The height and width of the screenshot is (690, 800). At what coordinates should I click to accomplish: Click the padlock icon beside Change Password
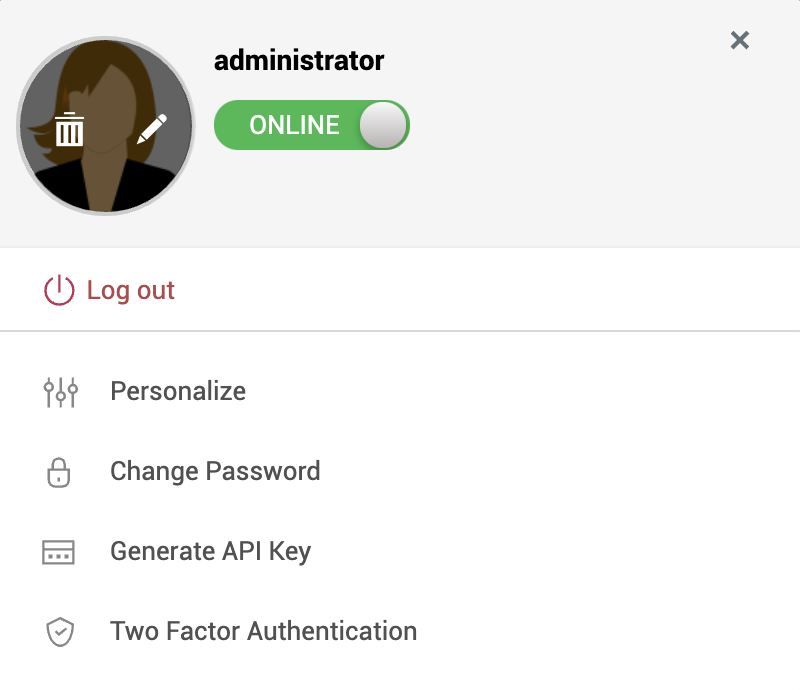coord(60,472)
